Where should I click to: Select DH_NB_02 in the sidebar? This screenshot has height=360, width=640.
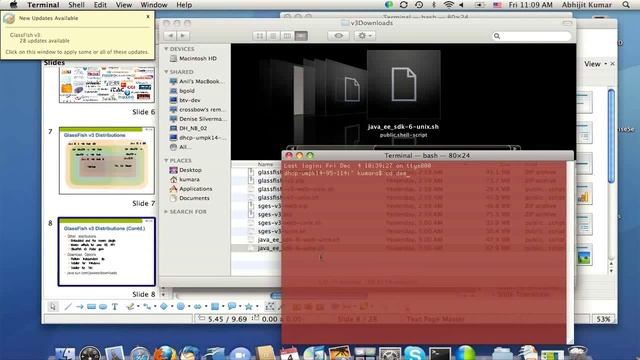[x=188, y=128]
